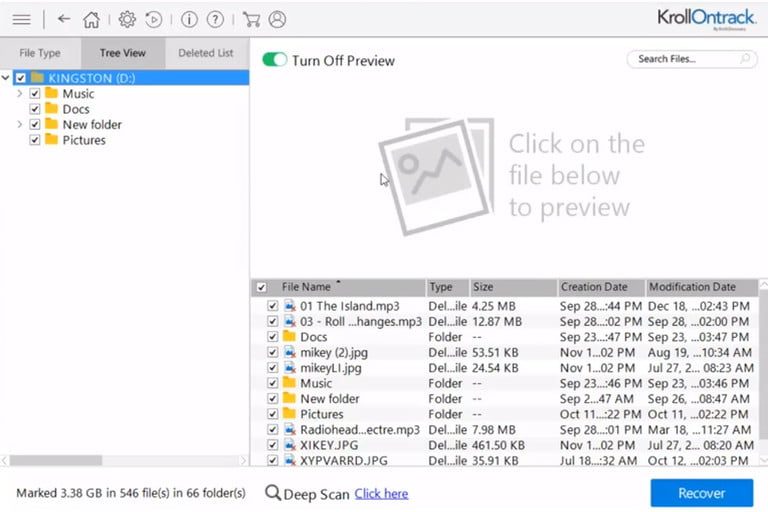Switch to the File Type tab
The height and width of the screenshot is (512, 768).
tap(40, 53)
